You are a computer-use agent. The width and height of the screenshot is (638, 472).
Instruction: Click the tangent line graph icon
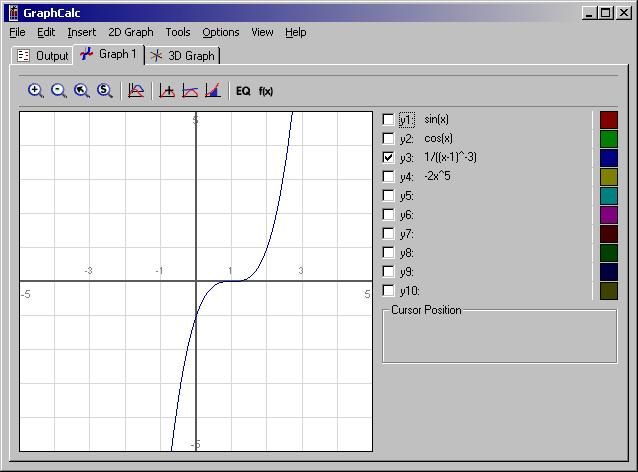pyautogui.click(x=190, y=90)
